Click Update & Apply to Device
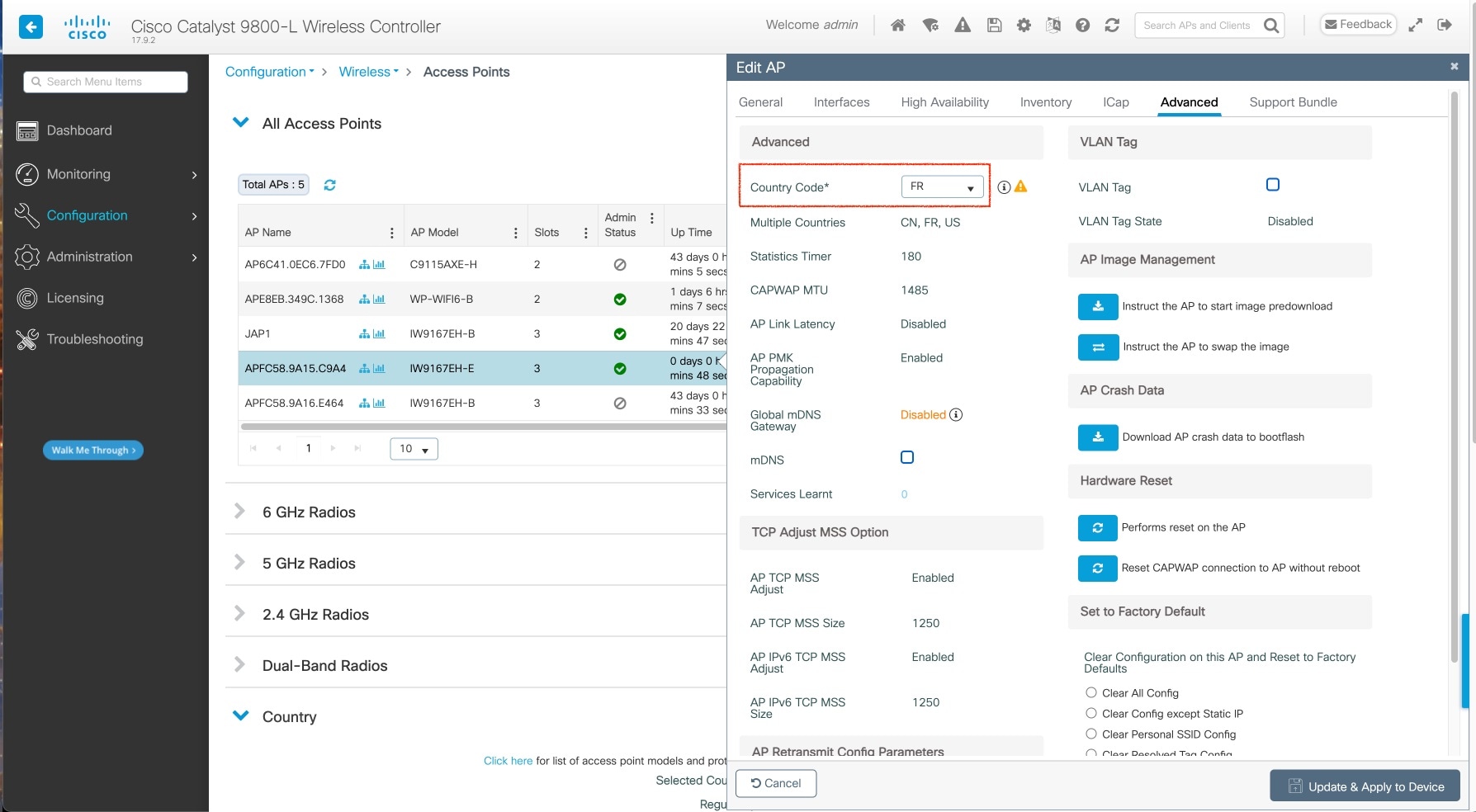 [x=1365, y=786]
